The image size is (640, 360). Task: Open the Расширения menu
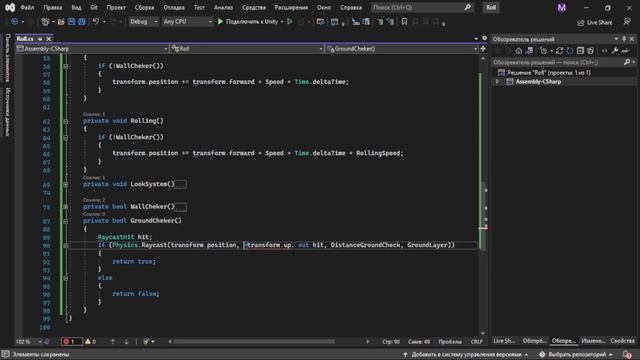pos(291,7)
